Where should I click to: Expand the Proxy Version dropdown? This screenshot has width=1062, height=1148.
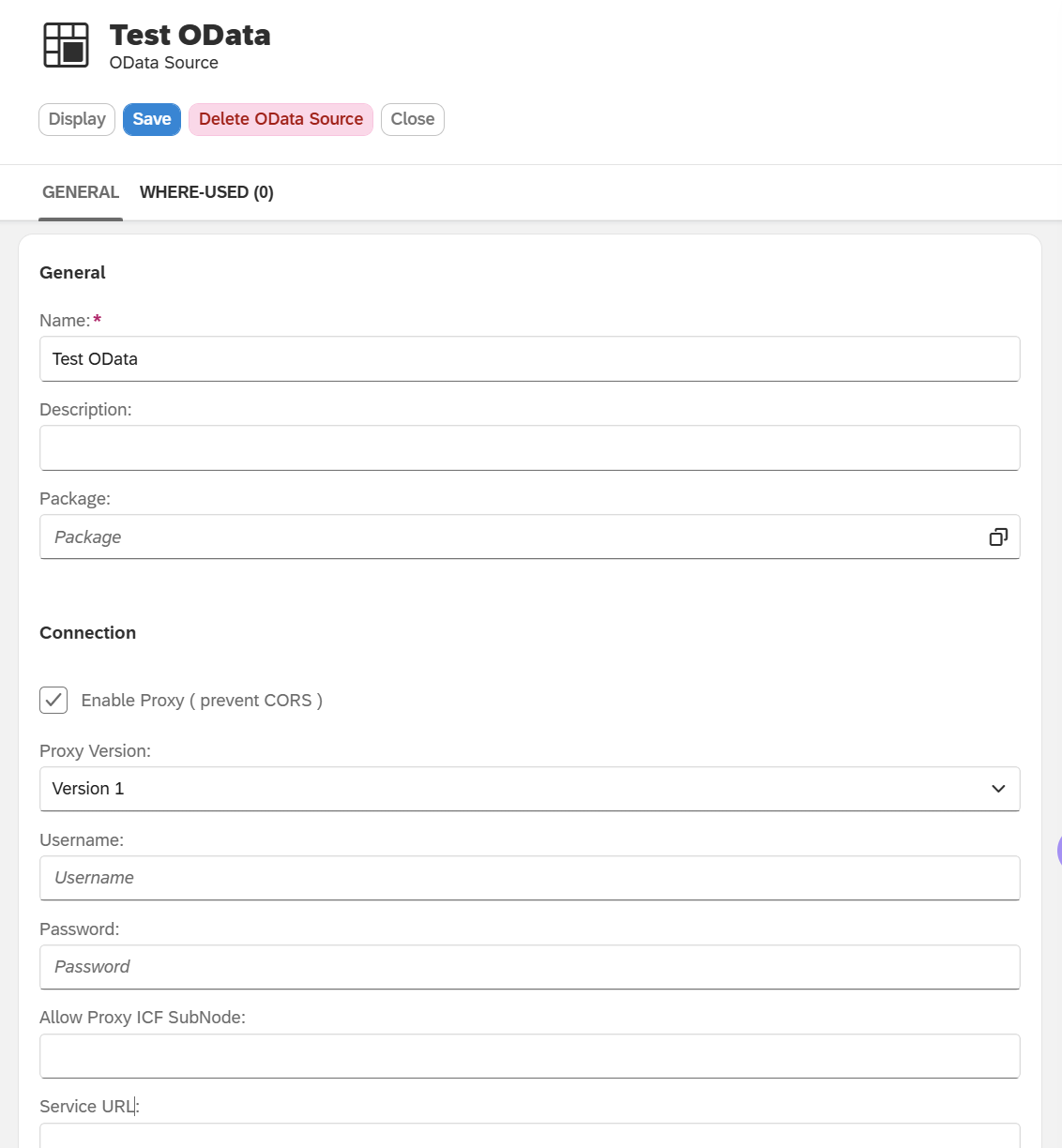529,789
